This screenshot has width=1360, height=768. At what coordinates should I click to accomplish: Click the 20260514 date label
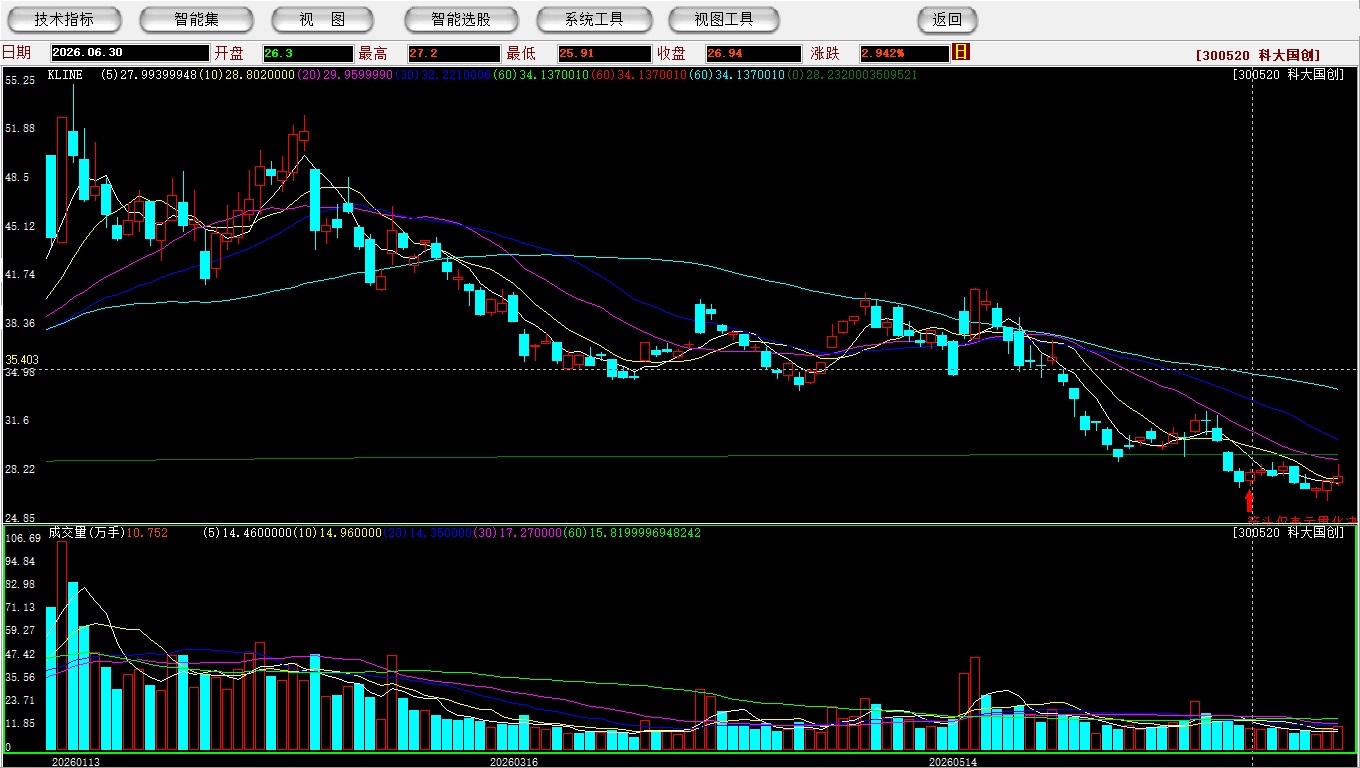click(x=953, y=762)
